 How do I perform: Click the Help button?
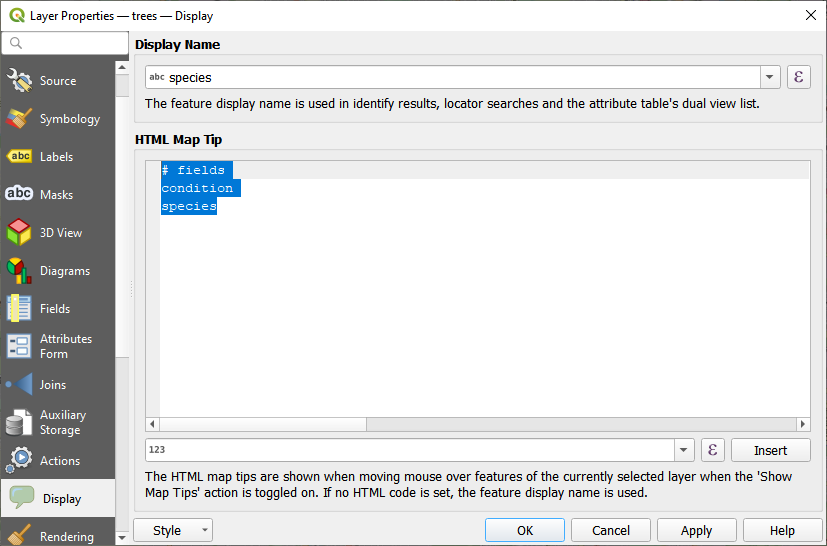click(782, 530)
